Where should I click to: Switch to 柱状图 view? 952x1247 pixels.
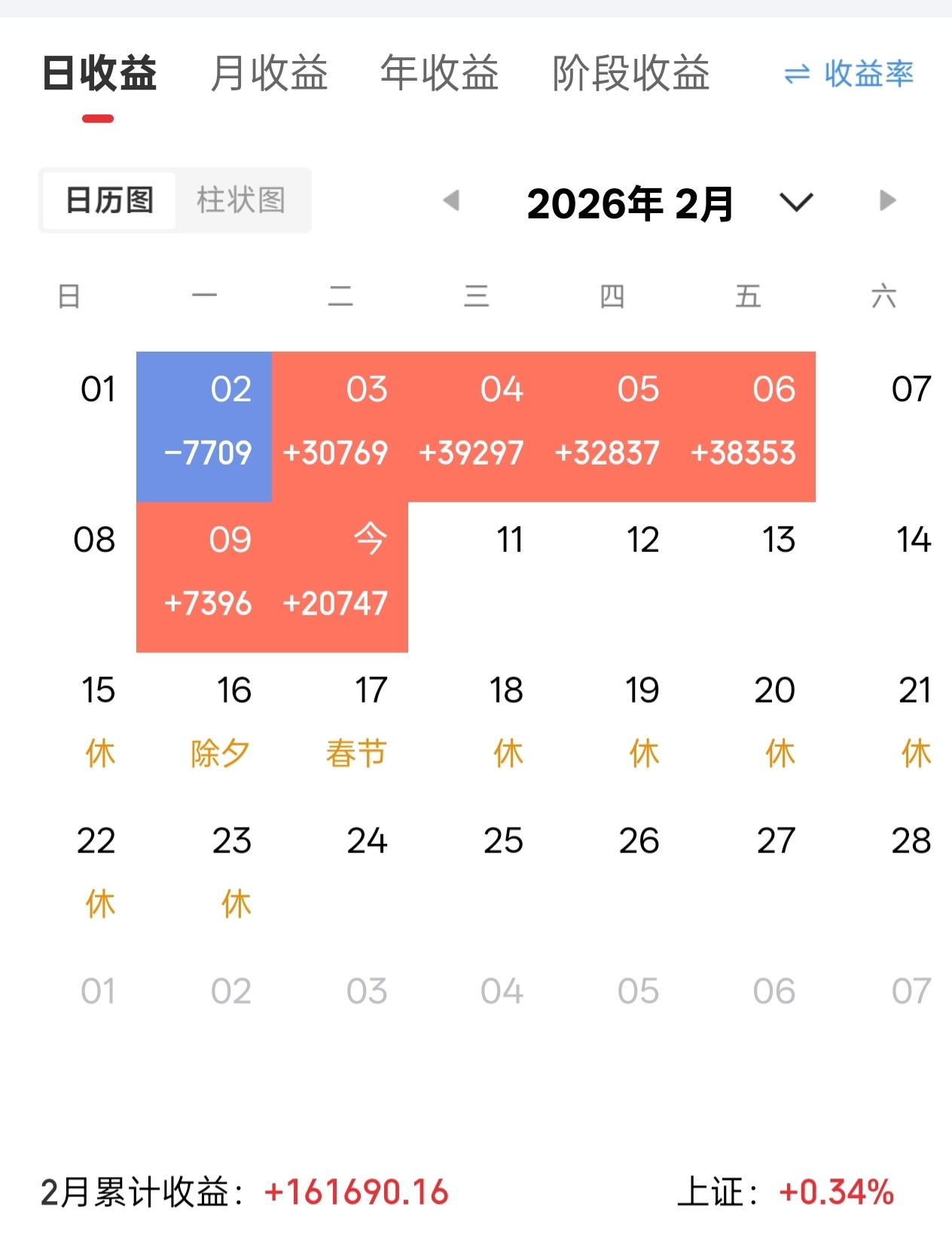(241, 200)
